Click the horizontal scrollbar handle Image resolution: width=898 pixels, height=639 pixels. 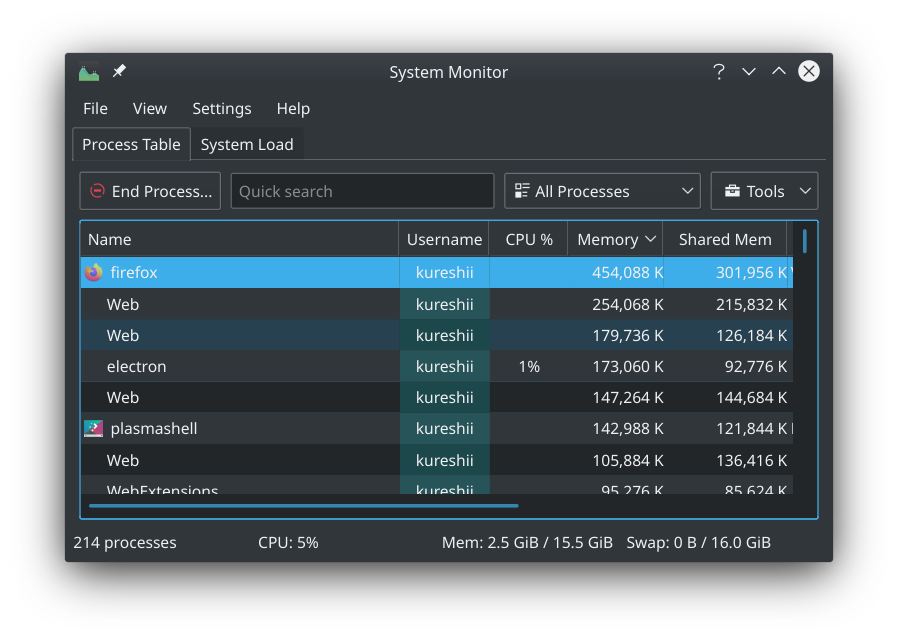(x=304, y=506)
